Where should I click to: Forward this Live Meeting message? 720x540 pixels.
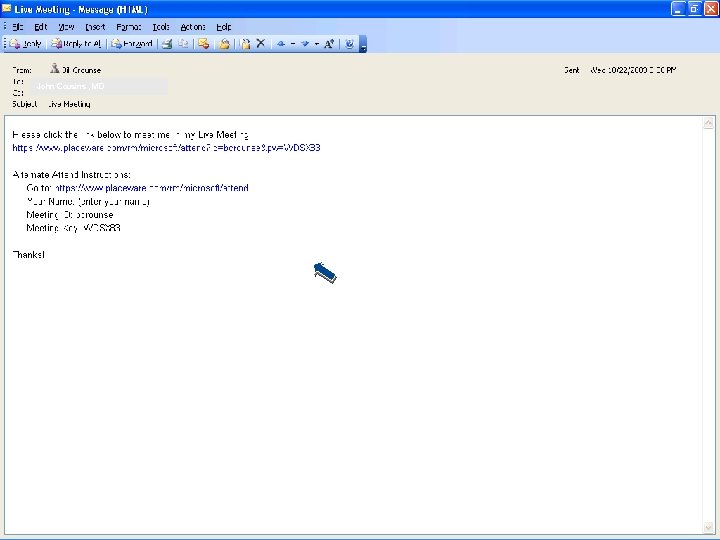[132, 44]
